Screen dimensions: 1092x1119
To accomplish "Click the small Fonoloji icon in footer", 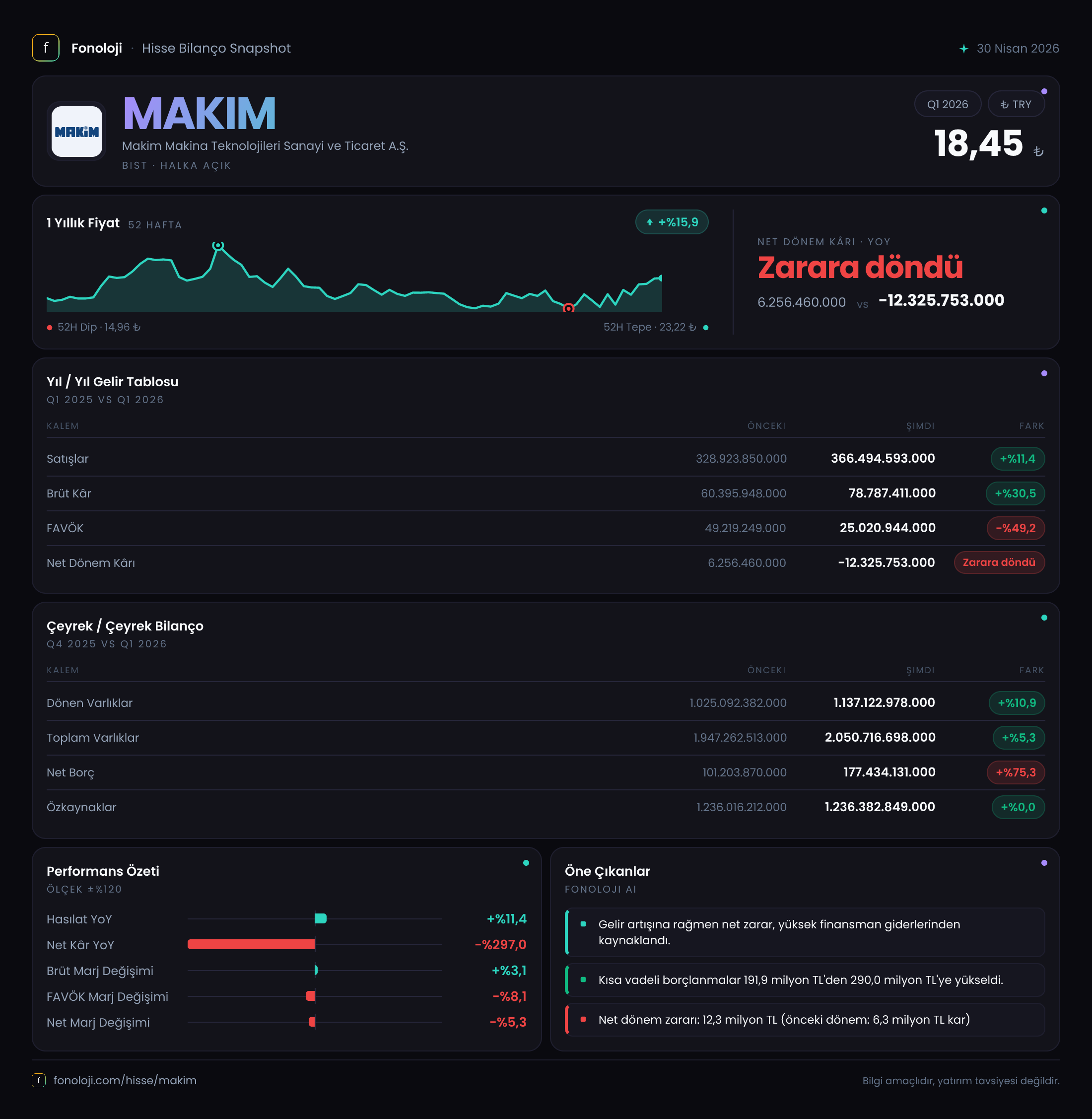I will pyautogui.click(x=38, y=1080).
